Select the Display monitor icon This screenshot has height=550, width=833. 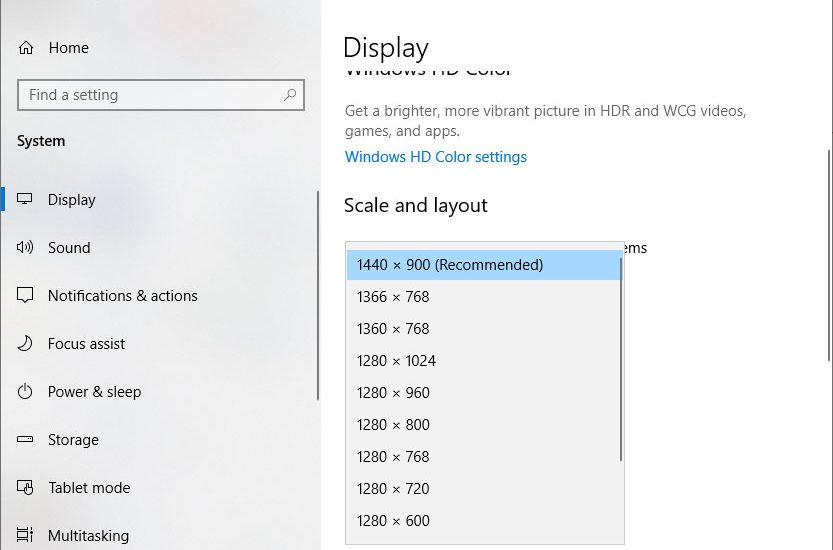(24, 199)
